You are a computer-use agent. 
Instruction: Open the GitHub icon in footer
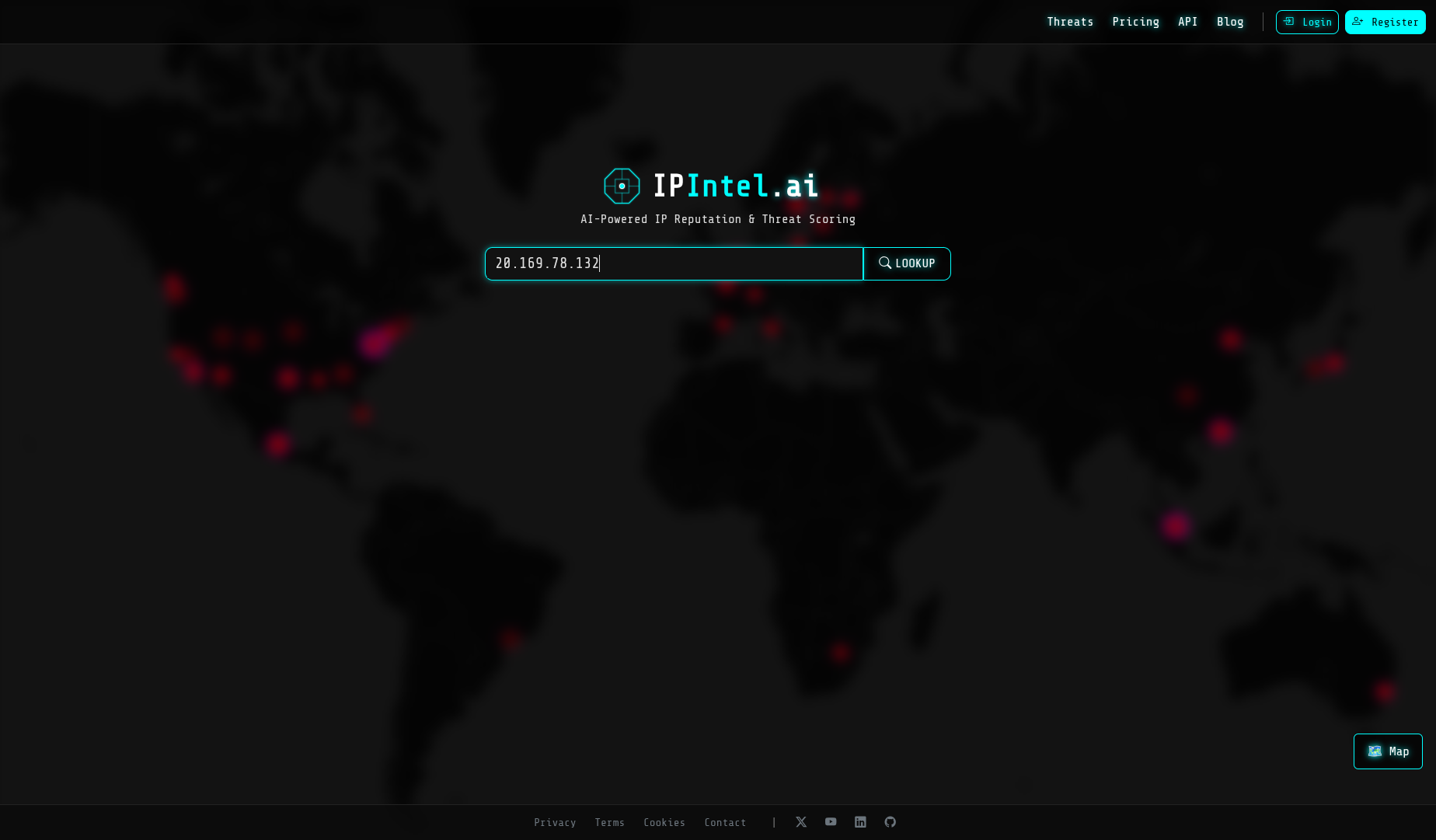tap(890, 822)
